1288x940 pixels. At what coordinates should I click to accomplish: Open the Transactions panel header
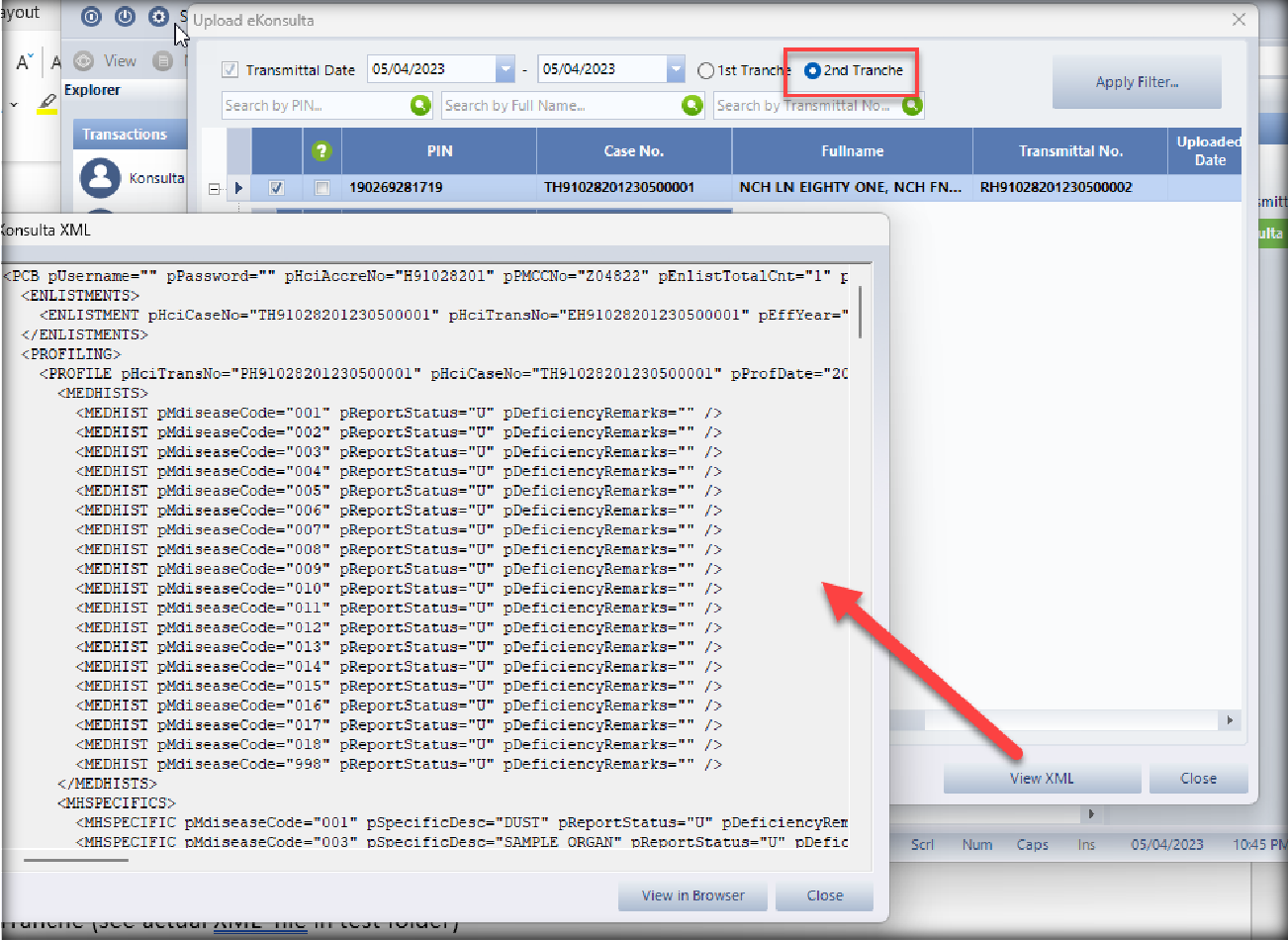125,135
